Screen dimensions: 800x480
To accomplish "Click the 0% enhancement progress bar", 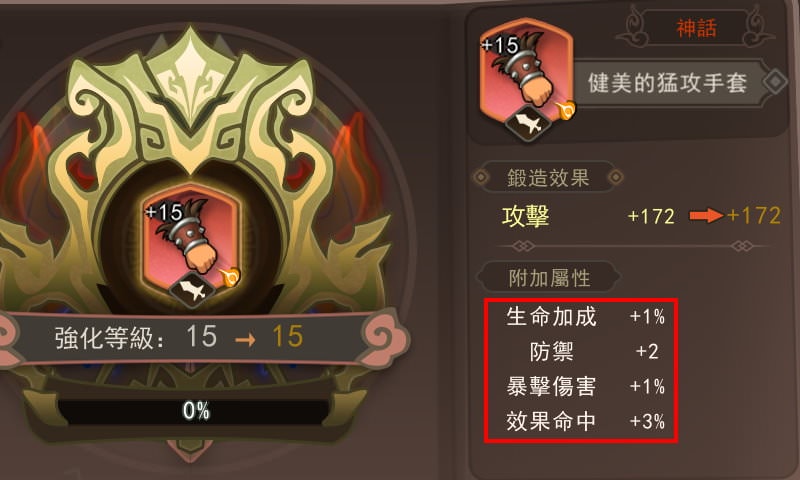I will [x=194, y=411].
